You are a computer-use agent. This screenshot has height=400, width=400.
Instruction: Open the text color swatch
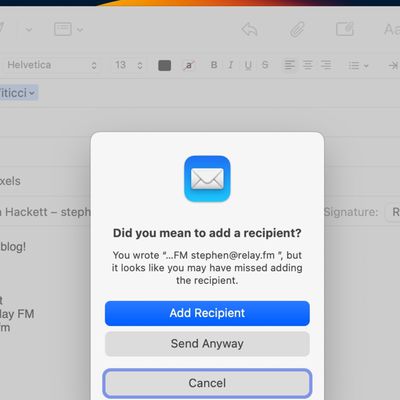[x=164, y=65]
